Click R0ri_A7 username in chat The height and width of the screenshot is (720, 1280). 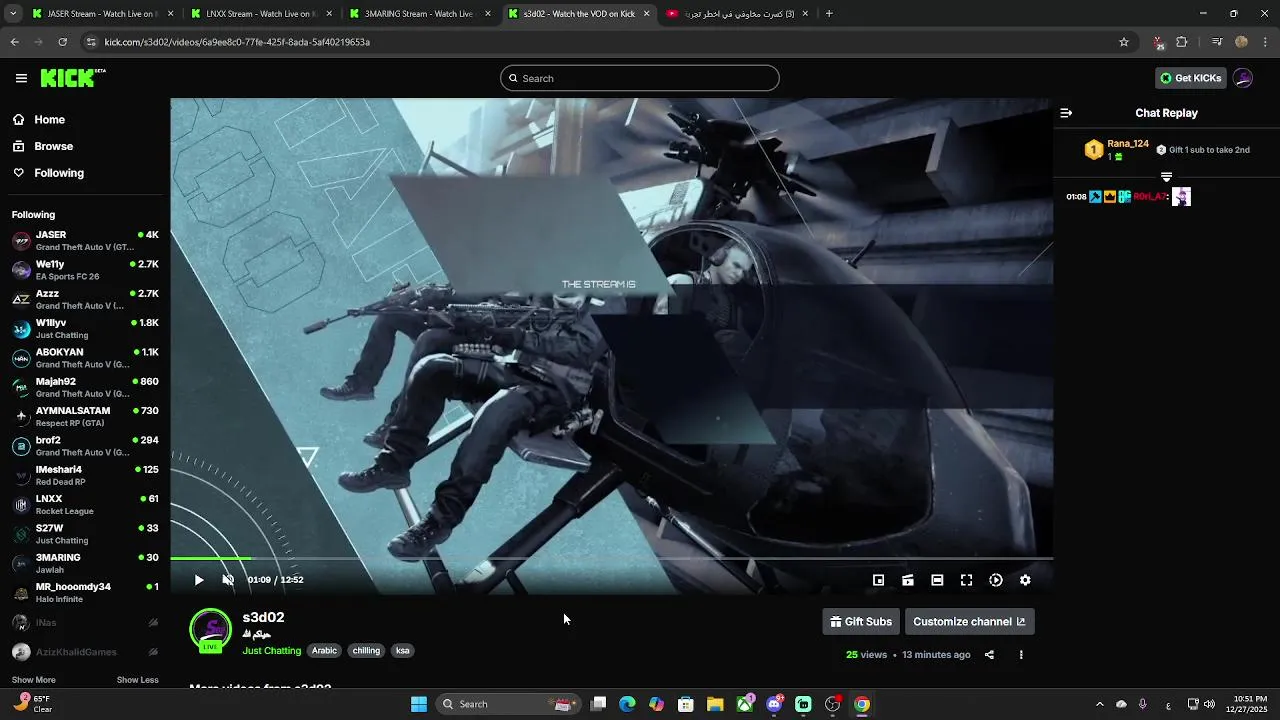click(x=1150, y=197)
